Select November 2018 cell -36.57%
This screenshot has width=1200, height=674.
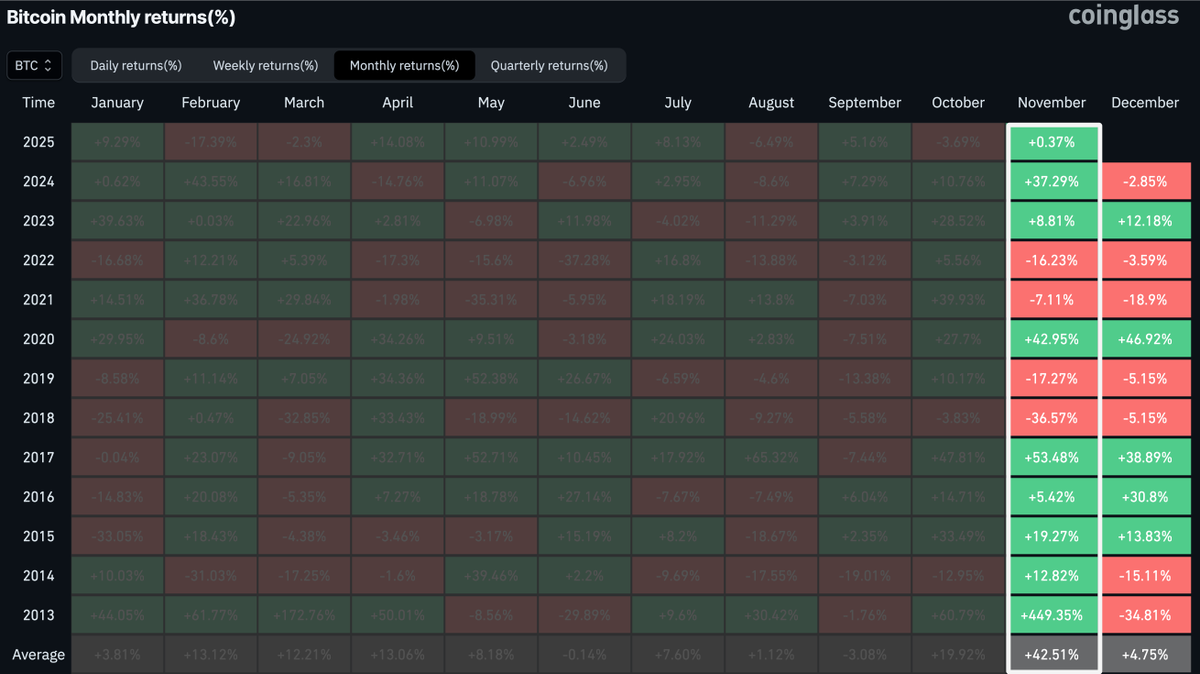tap(1052, 418)
